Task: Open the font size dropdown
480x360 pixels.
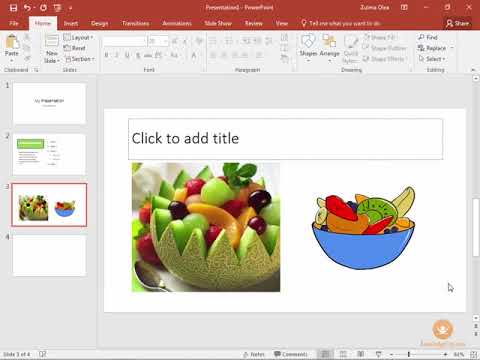Action: click(x=165, y=41)
